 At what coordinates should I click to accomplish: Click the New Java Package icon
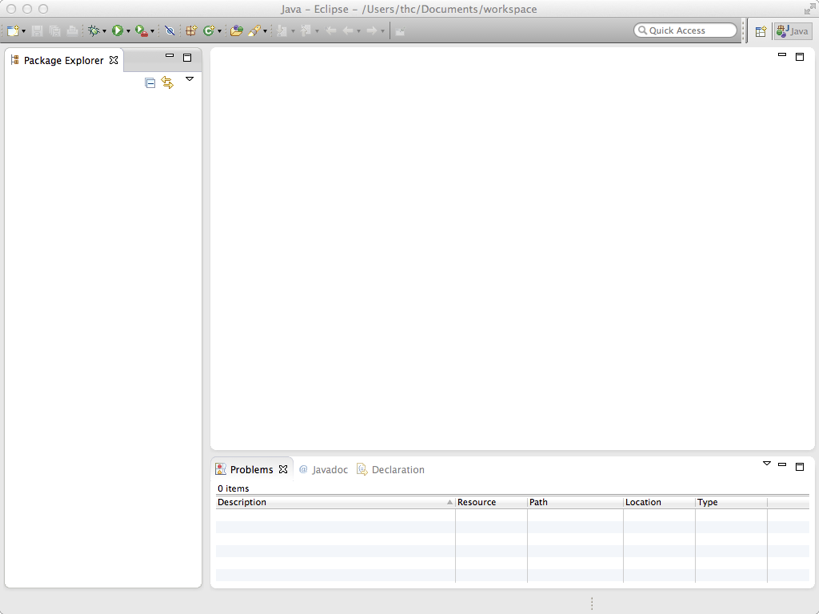coord(191,31)
